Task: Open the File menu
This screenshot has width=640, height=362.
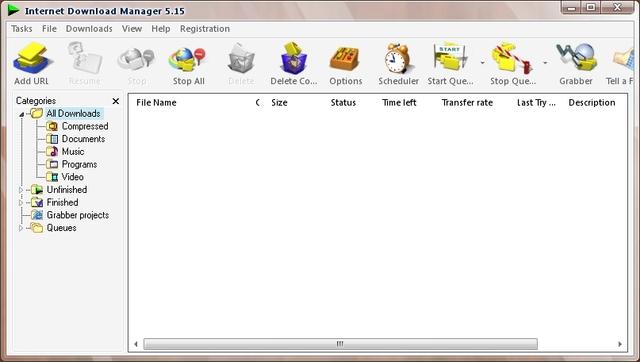Action: pyautogui.click(x=49, y=29)
